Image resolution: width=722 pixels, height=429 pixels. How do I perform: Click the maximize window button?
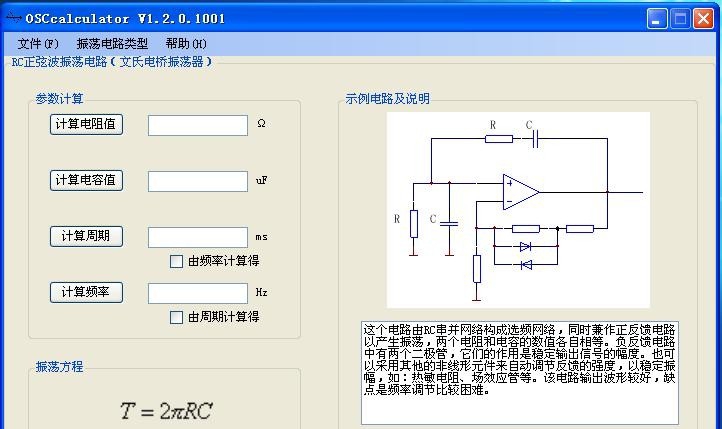[680, 19]
